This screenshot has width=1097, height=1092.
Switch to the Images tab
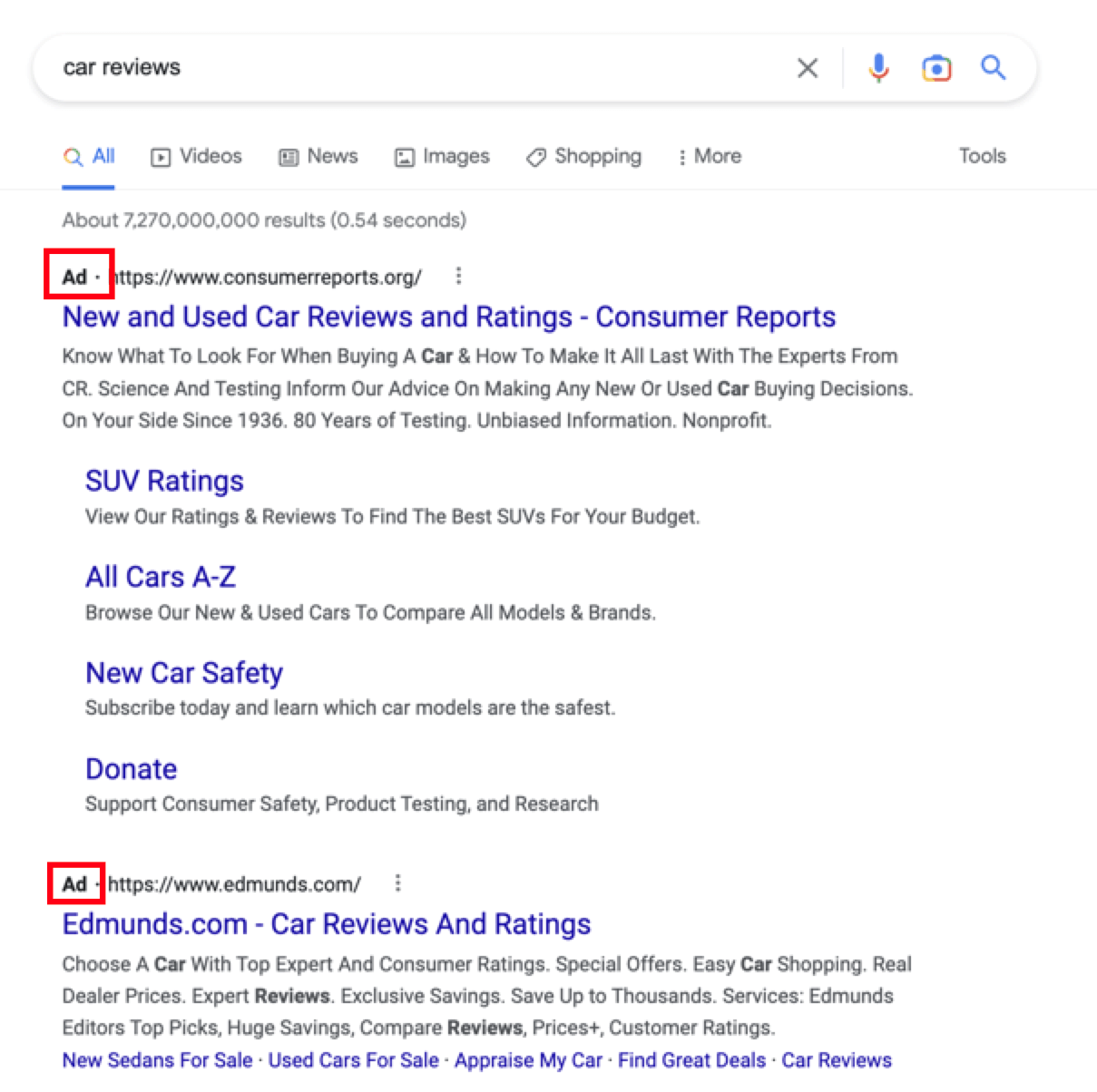442,157
